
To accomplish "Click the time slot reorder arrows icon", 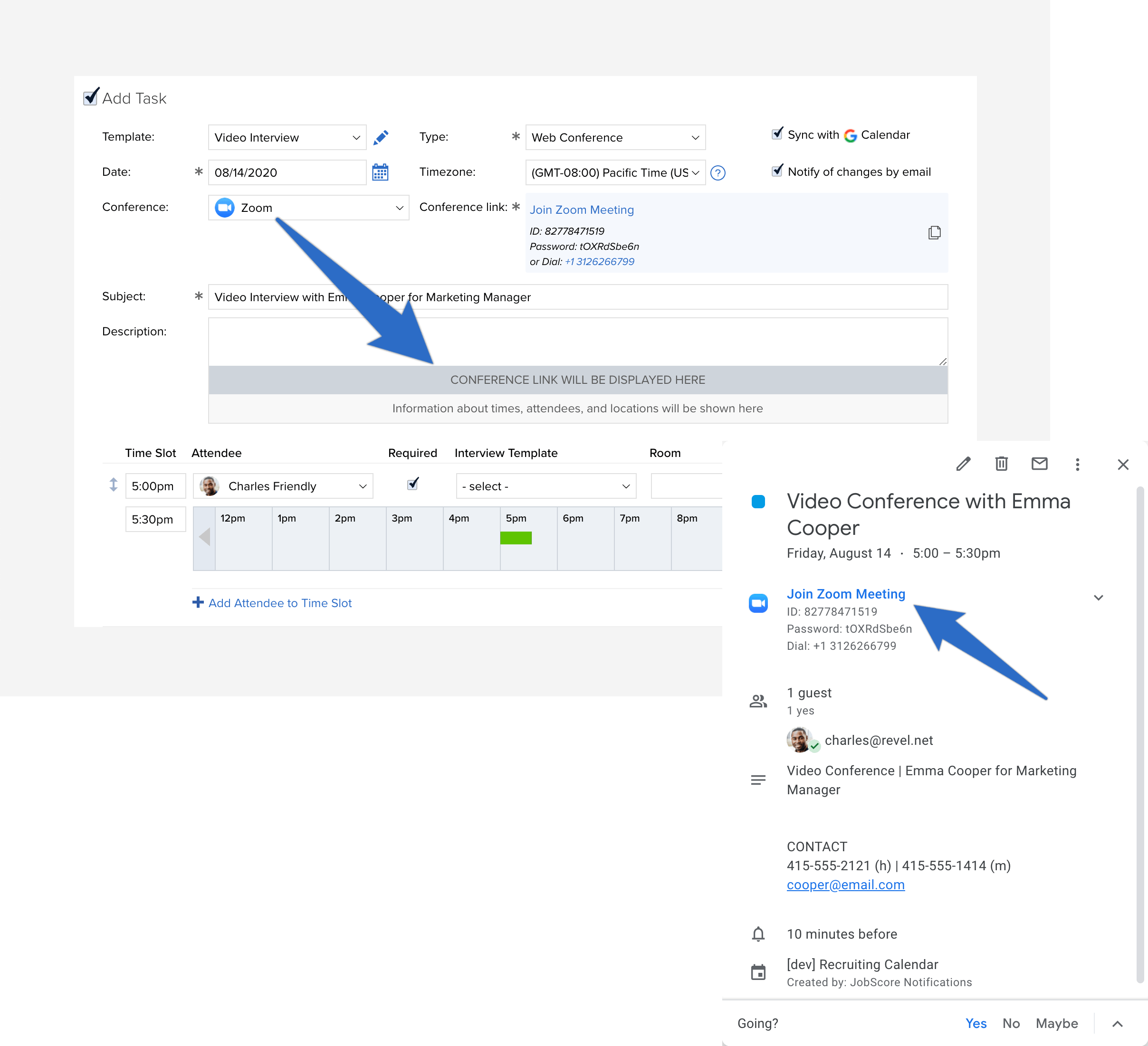I will coord(113,485).
